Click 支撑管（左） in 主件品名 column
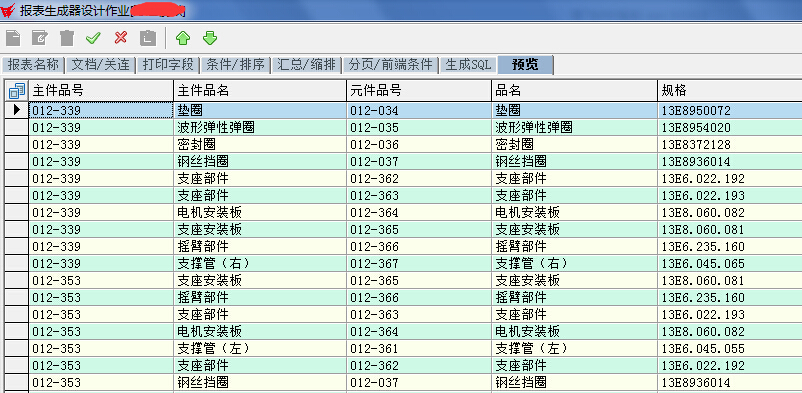 260,348
